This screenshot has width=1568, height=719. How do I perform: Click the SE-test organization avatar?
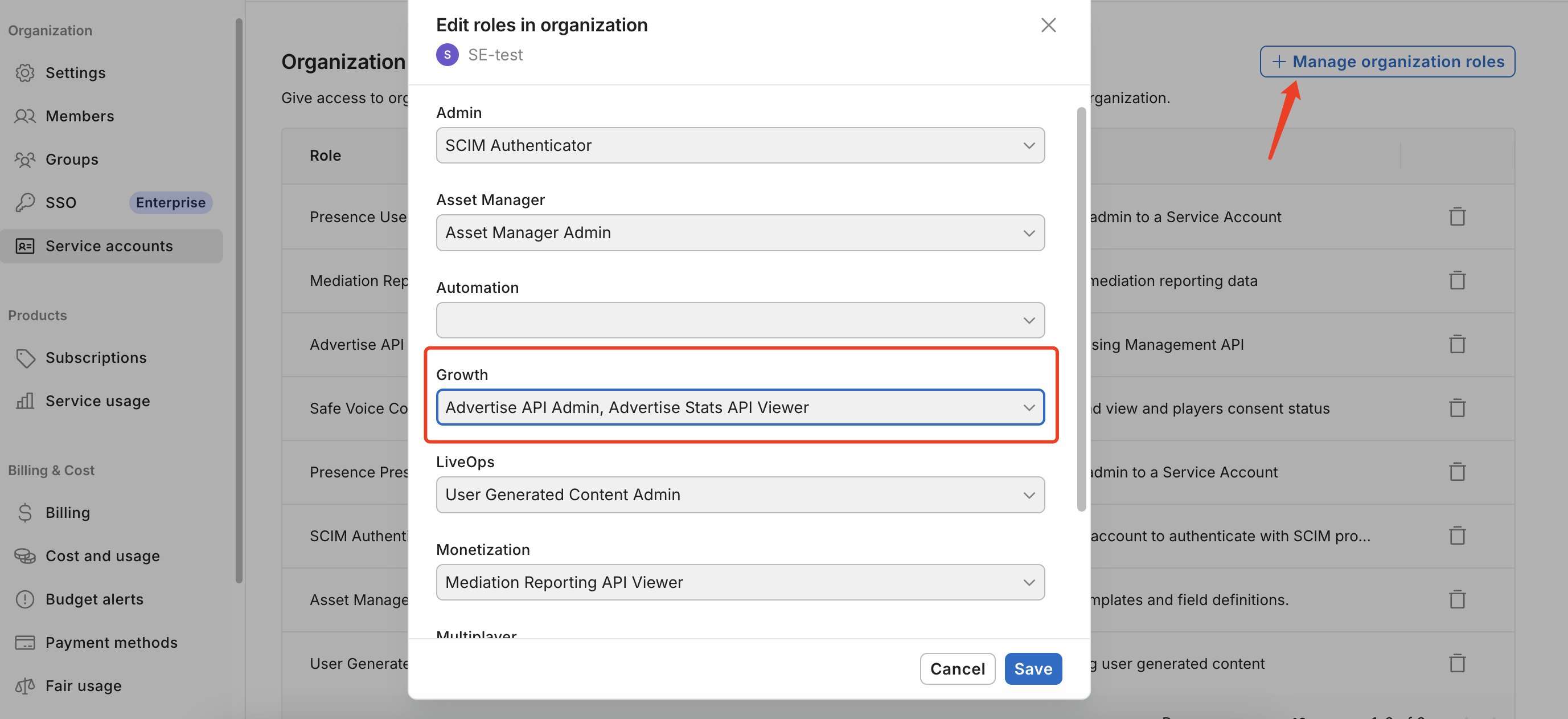[447, 55]
